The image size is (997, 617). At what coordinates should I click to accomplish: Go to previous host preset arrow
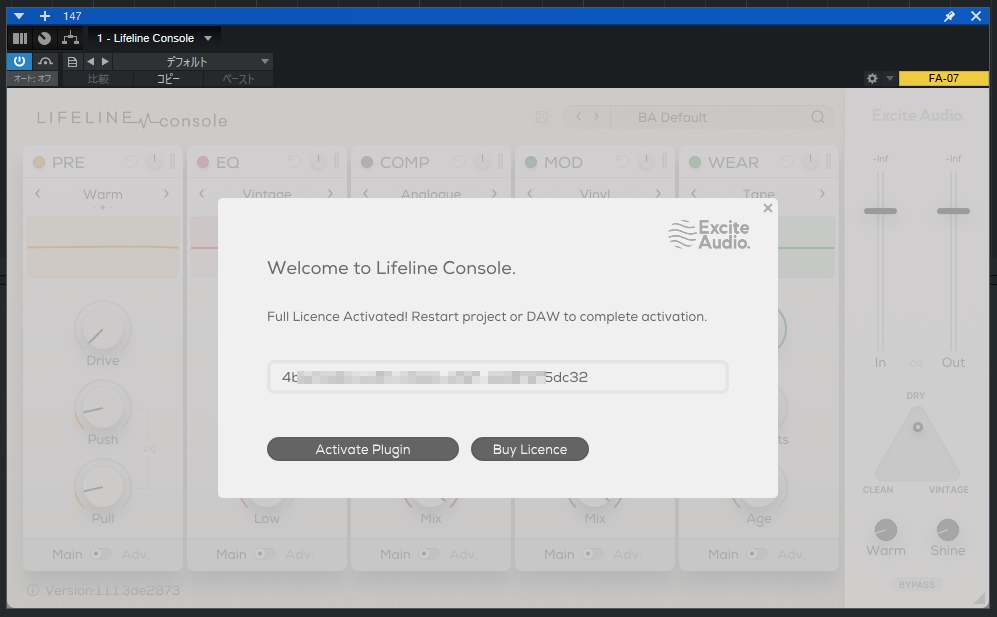pyautogui.click(x=90, y=62)
